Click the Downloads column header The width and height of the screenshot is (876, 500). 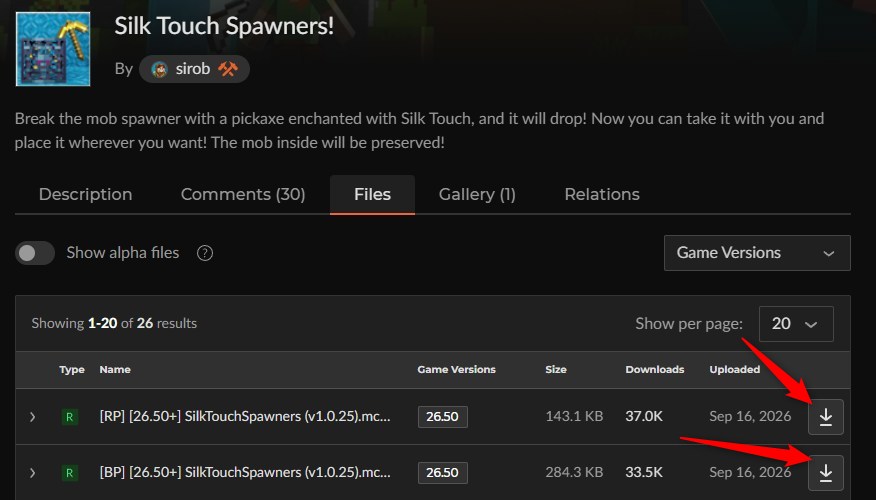pos(655,369)
